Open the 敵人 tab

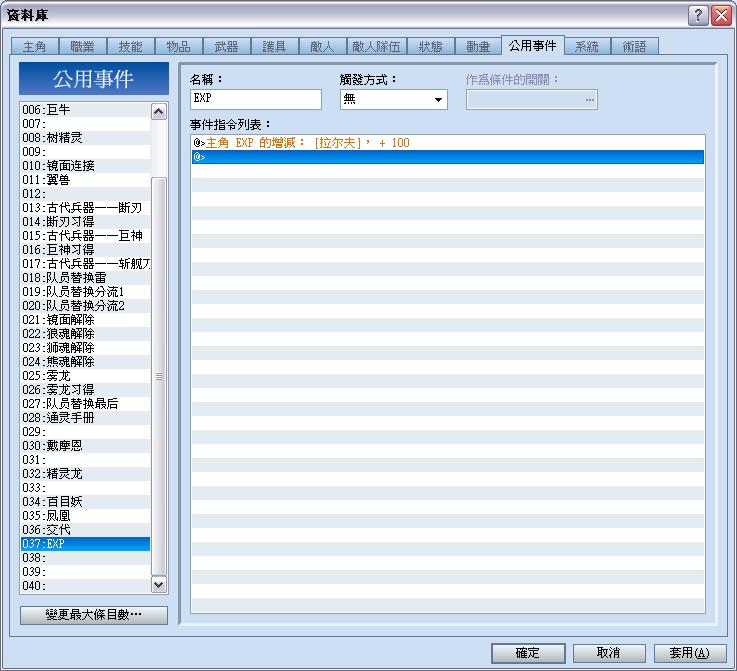[322, 47]
